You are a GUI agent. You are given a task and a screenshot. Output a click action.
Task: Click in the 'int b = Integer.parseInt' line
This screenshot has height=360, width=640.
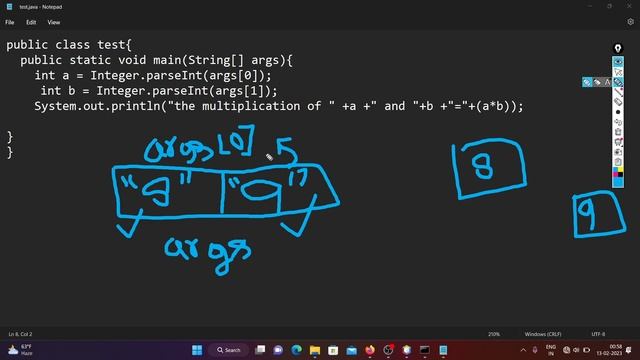[x=159, y=91]
